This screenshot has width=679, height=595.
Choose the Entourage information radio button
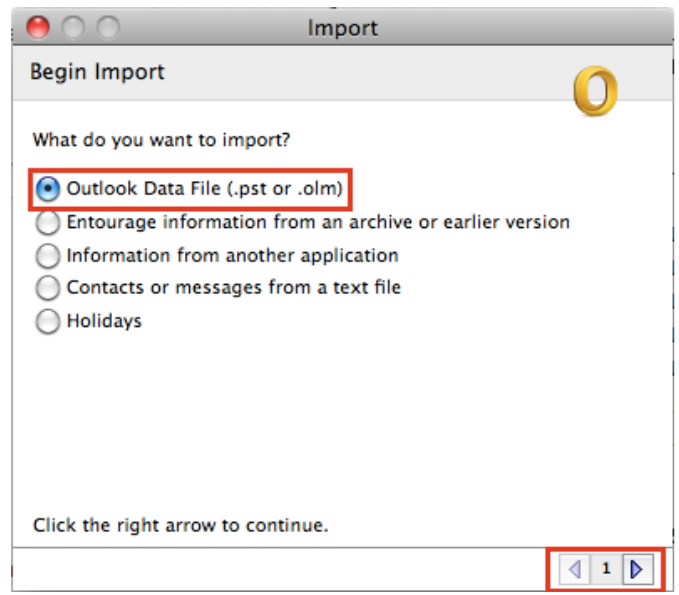(x=48, y=222)
